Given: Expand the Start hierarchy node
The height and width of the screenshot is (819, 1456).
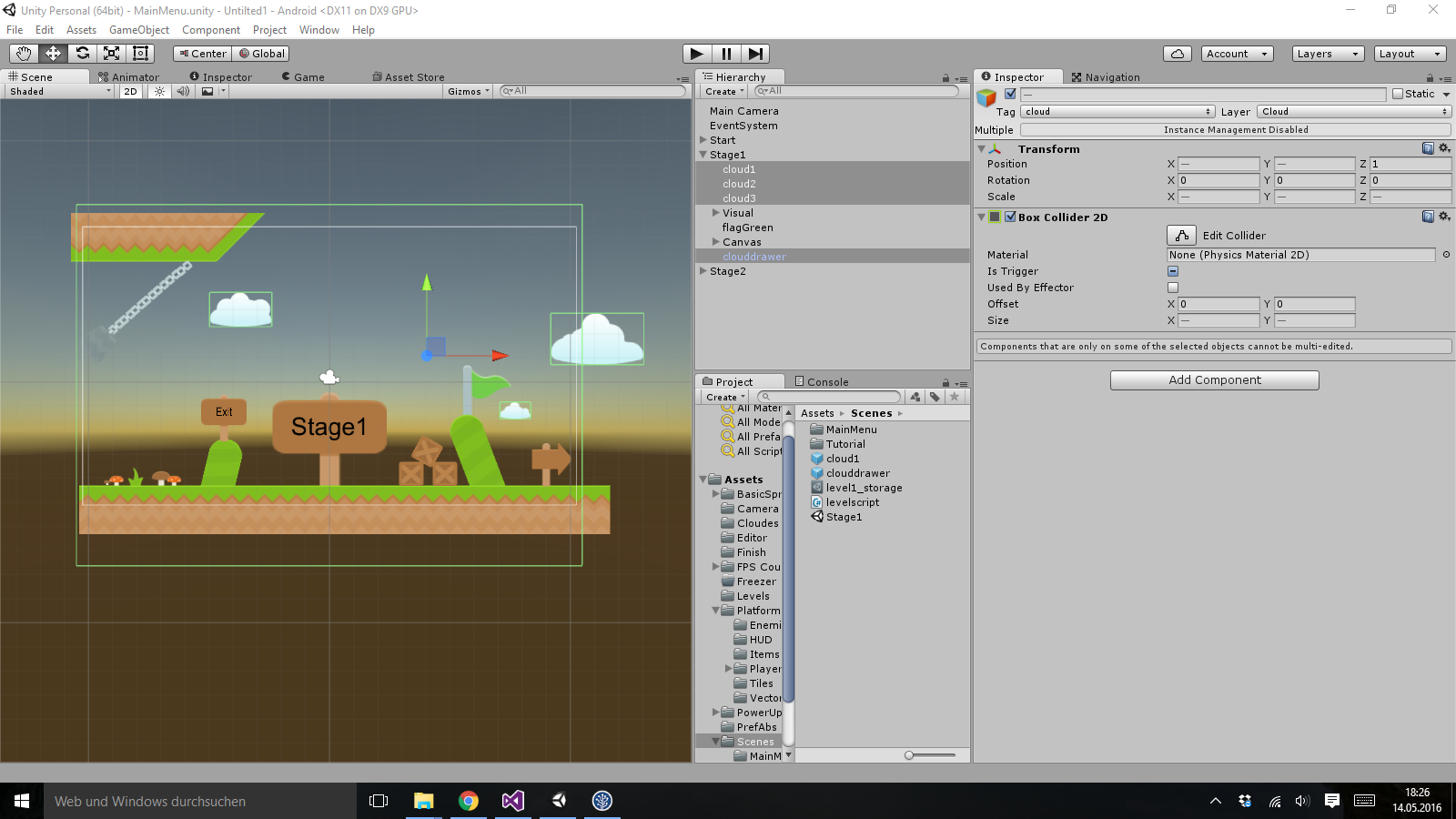Looking at the screenshot, I should click(703, 140).
